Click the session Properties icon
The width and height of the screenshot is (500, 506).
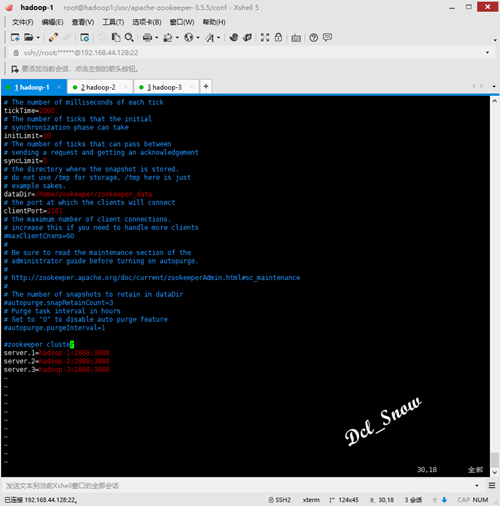click(x=85, y=37)
